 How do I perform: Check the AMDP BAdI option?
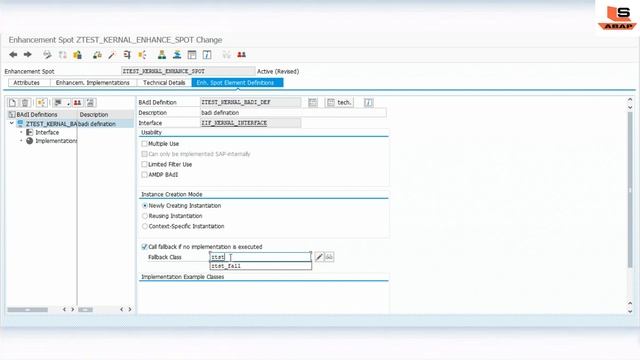pyautogui.click(x=144, y=174)
